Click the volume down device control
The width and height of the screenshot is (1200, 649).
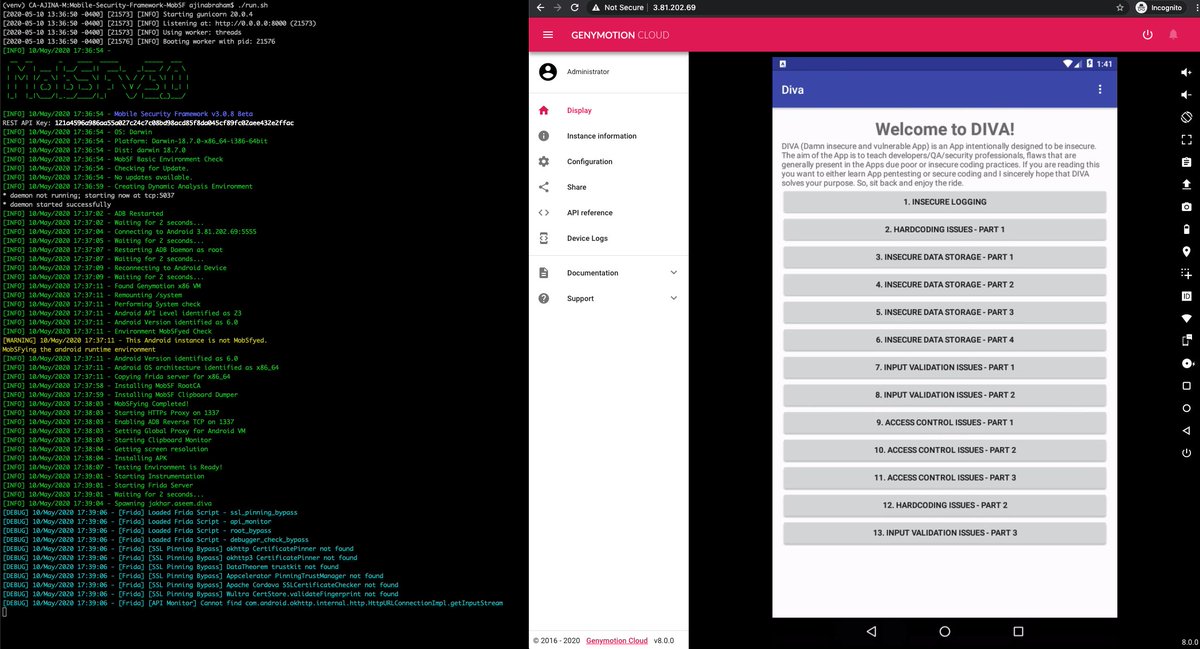coord(1186,94)
